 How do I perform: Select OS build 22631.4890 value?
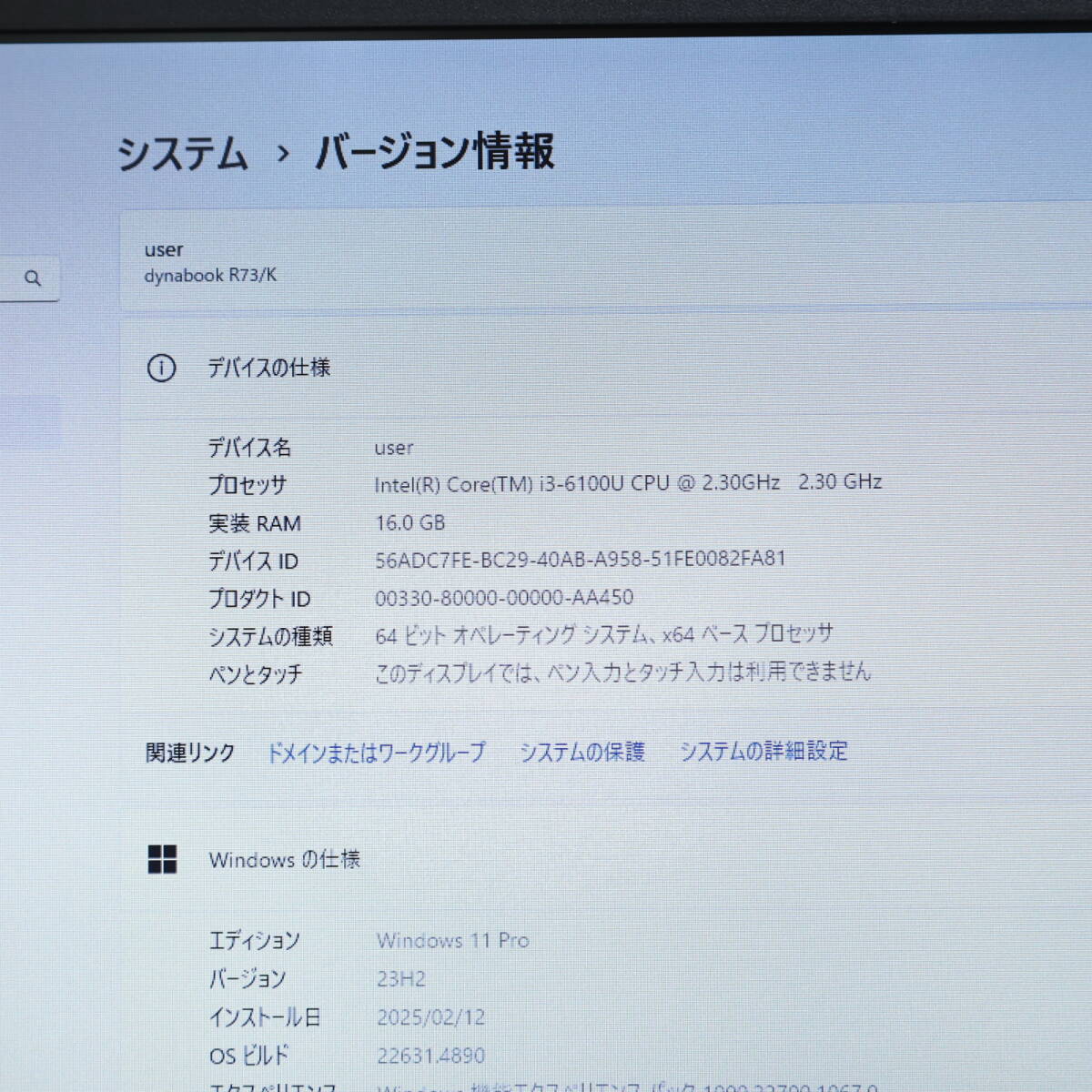[431, 1056]
